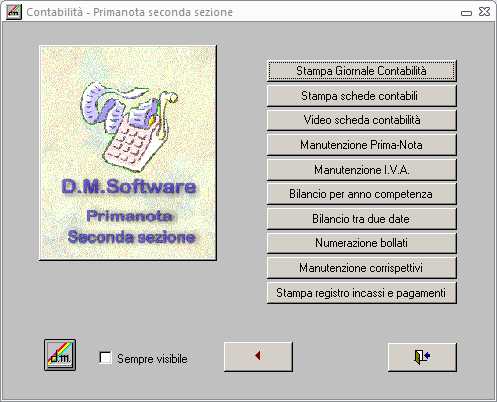Open Stampa registro incassi e pagamenti
Viewport: 497px width, 402px height.
pos(361,293)
